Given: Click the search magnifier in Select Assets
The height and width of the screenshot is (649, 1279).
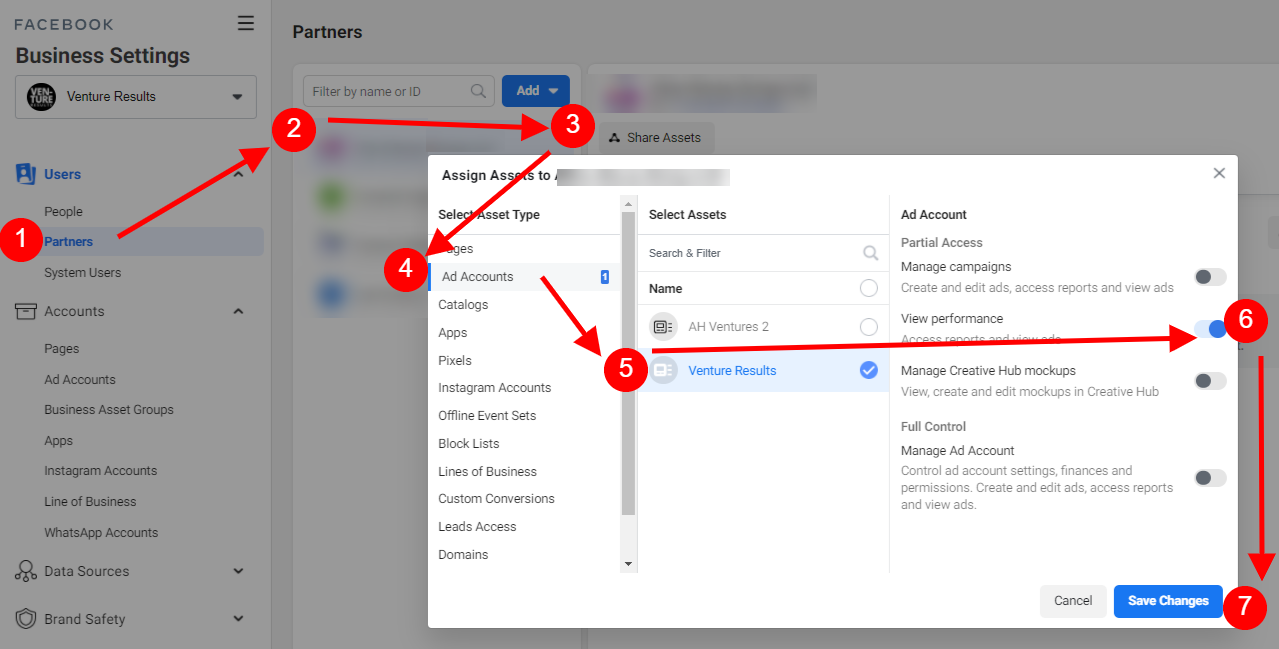Looking at the screenshot, I should point(870,253).
